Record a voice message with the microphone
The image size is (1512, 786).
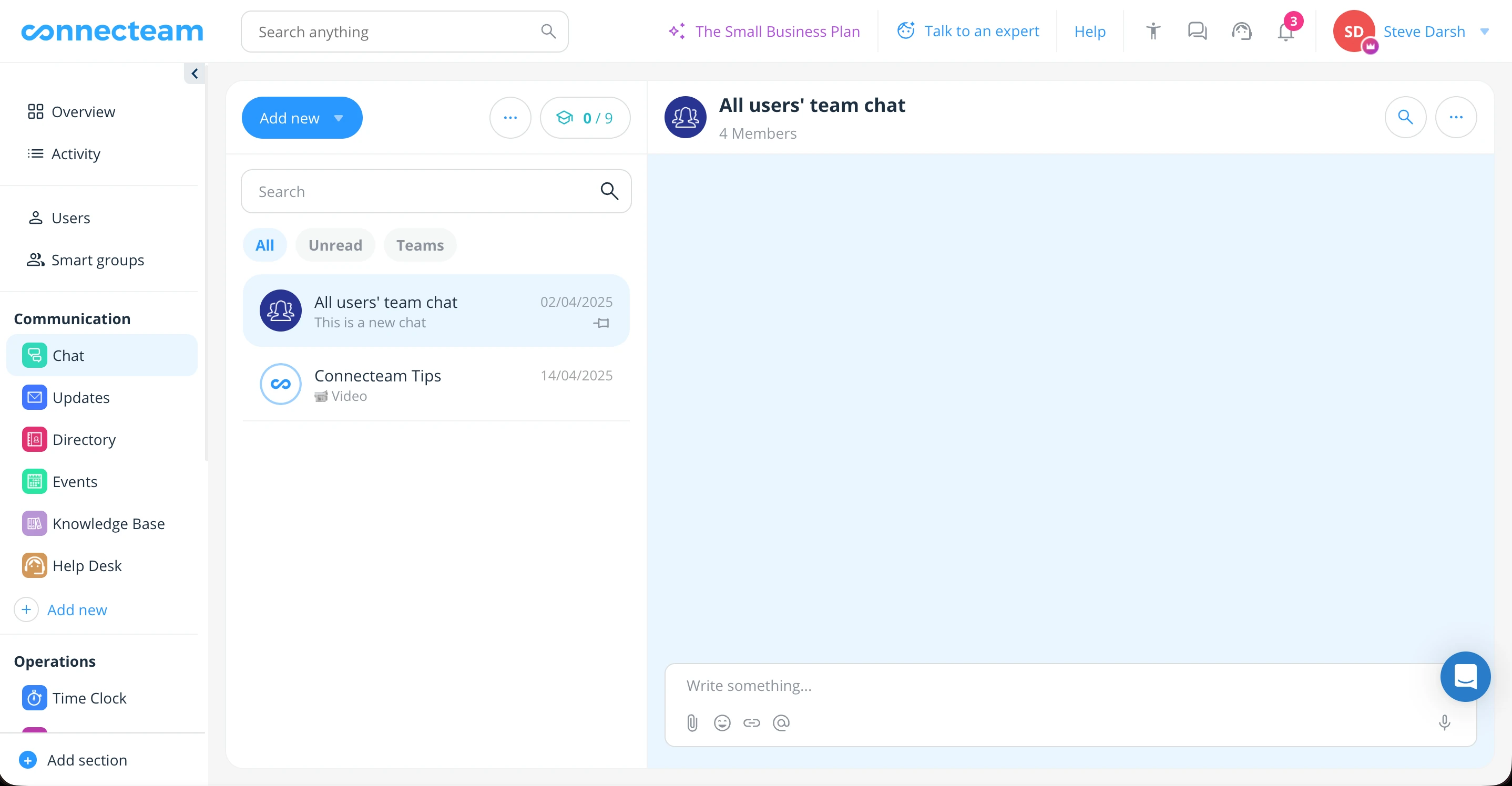coord(1445,722)
